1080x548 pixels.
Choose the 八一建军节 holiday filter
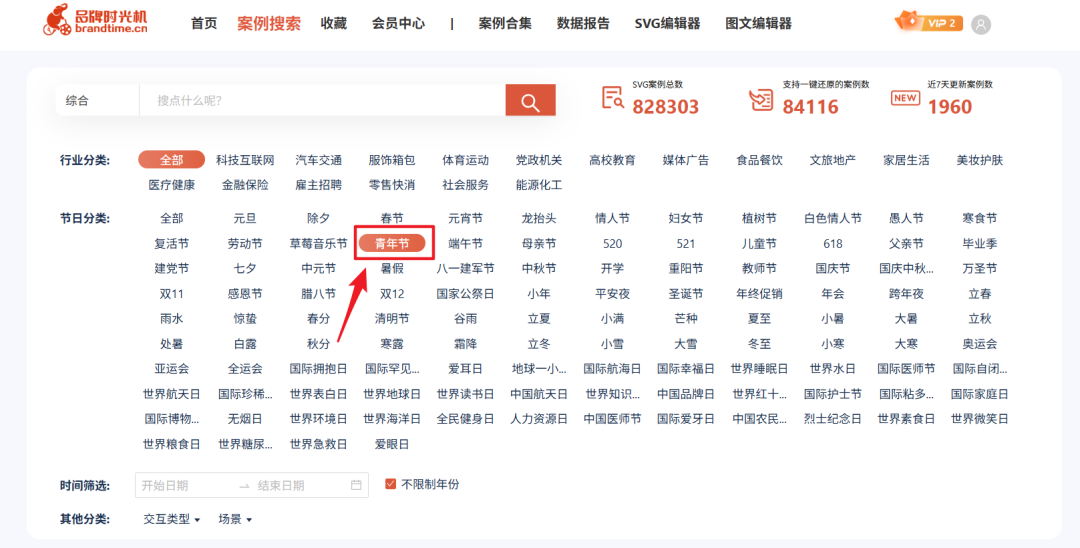[466, 268]
